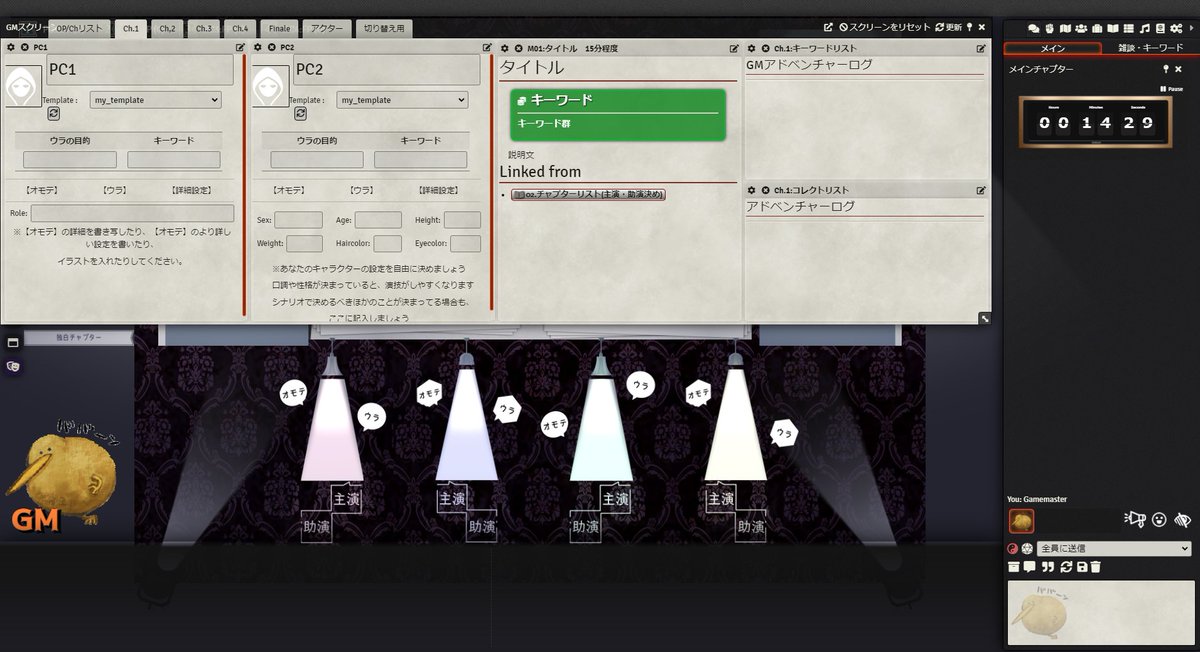Edit the Ch.1:キーワードリスト panel
This screenshot has width=1200, height=652.
point(981,47)
